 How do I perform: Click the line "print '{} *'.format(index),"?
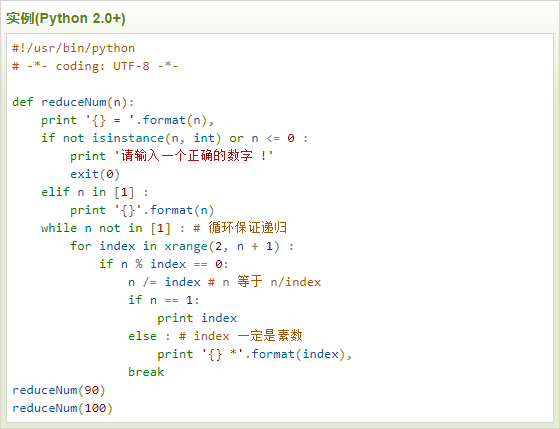[x=255, y=354]
